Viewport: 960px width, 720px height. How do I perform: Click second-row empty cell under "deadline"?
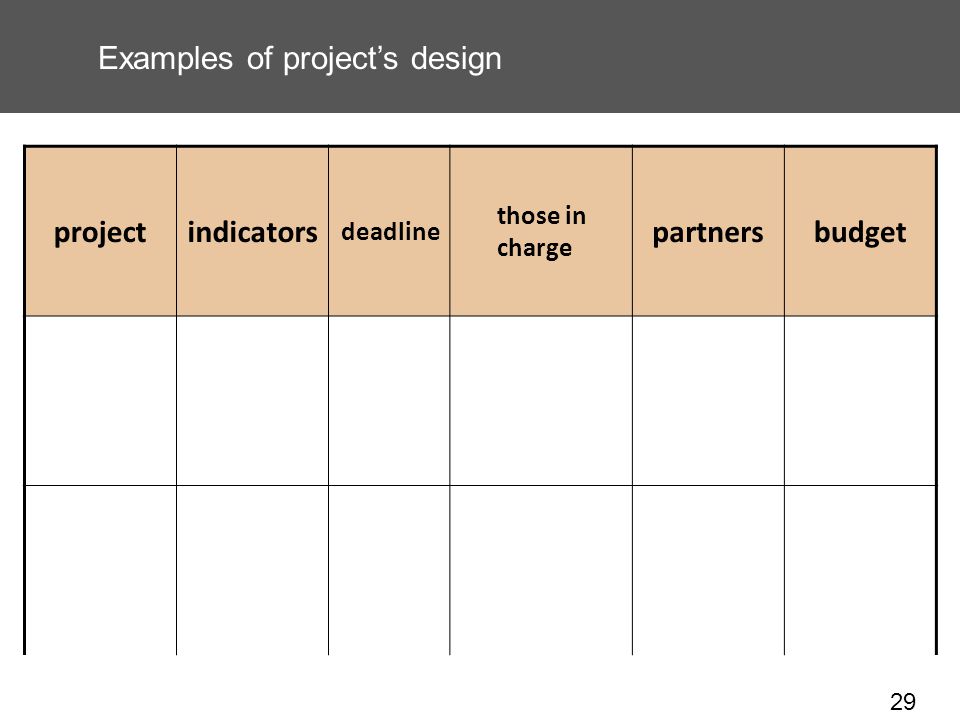click(x=389, y=570)
